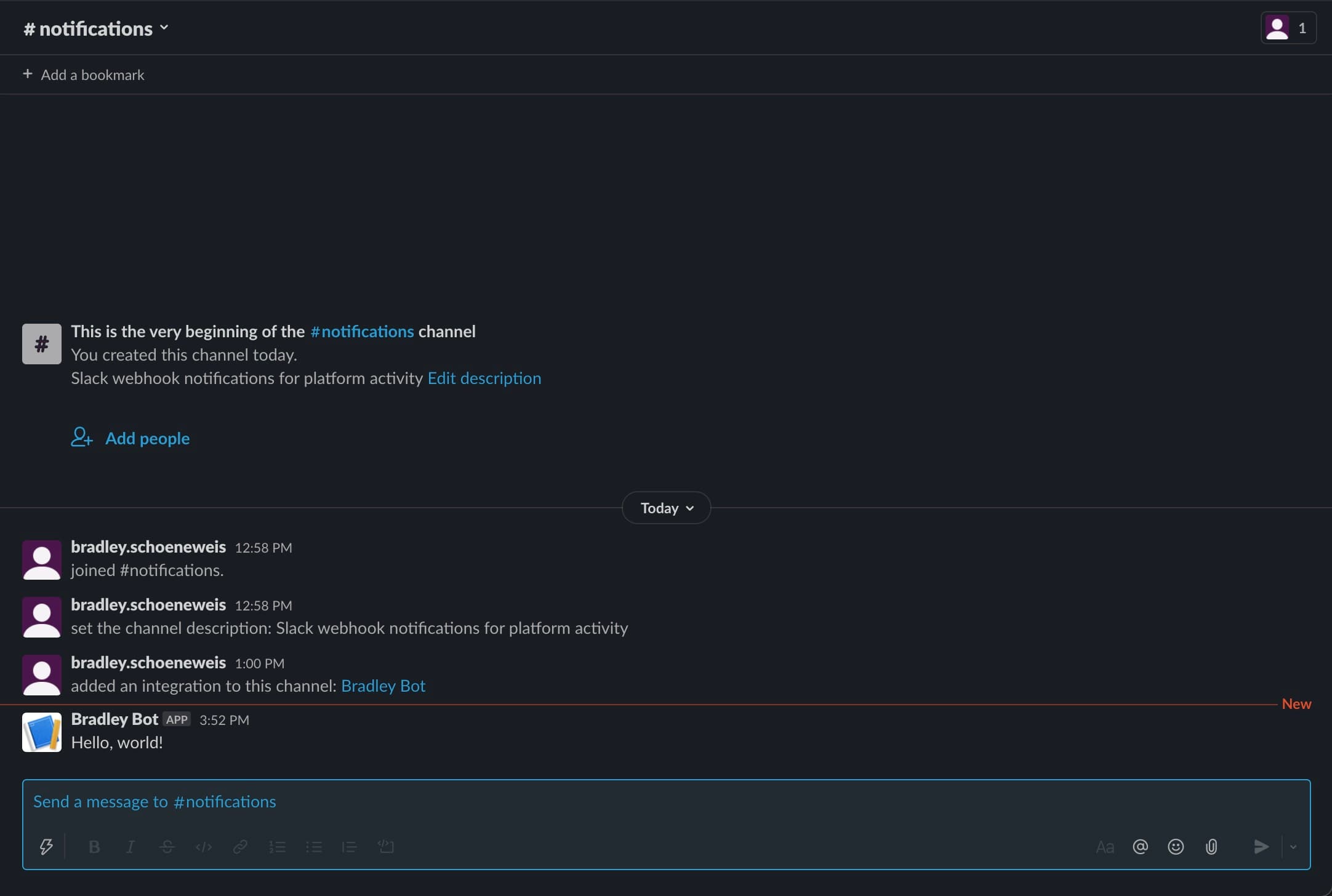
Task: Insert a link in message
Action: (x=240, y=847)
